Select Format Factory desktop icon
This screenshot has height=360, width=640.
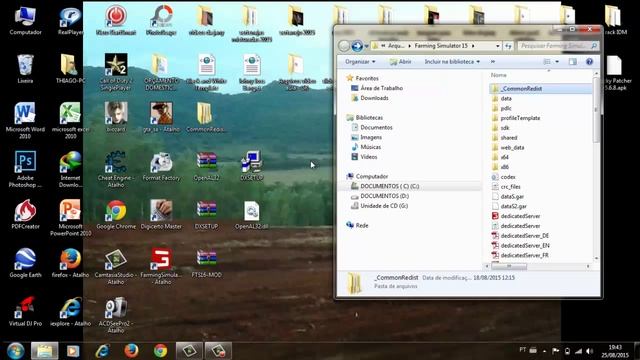(x=161, y=166)
